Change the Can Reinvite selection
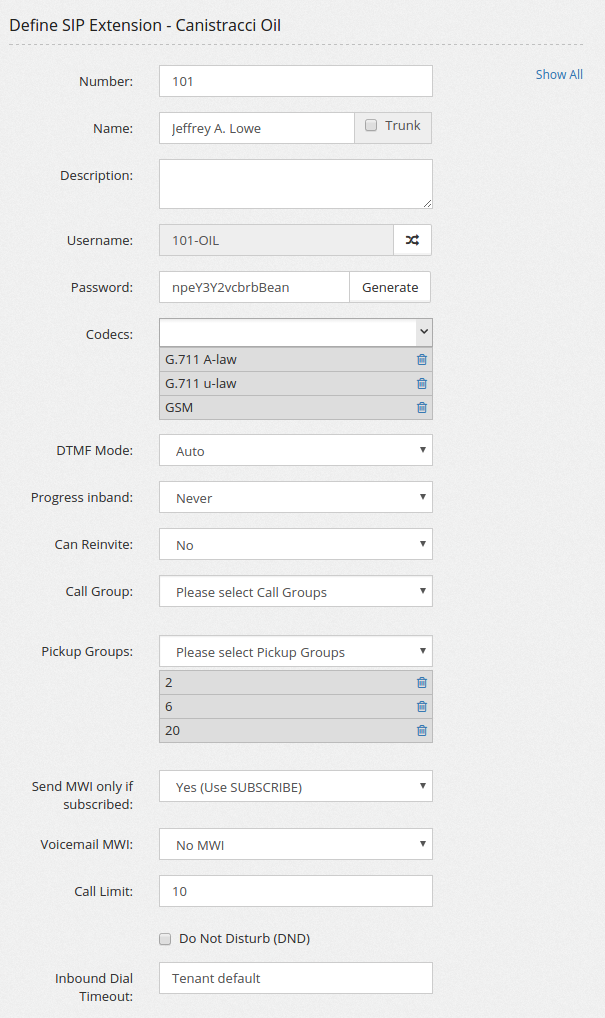The width and height of the screenshot is (605, 1018). 295,545
